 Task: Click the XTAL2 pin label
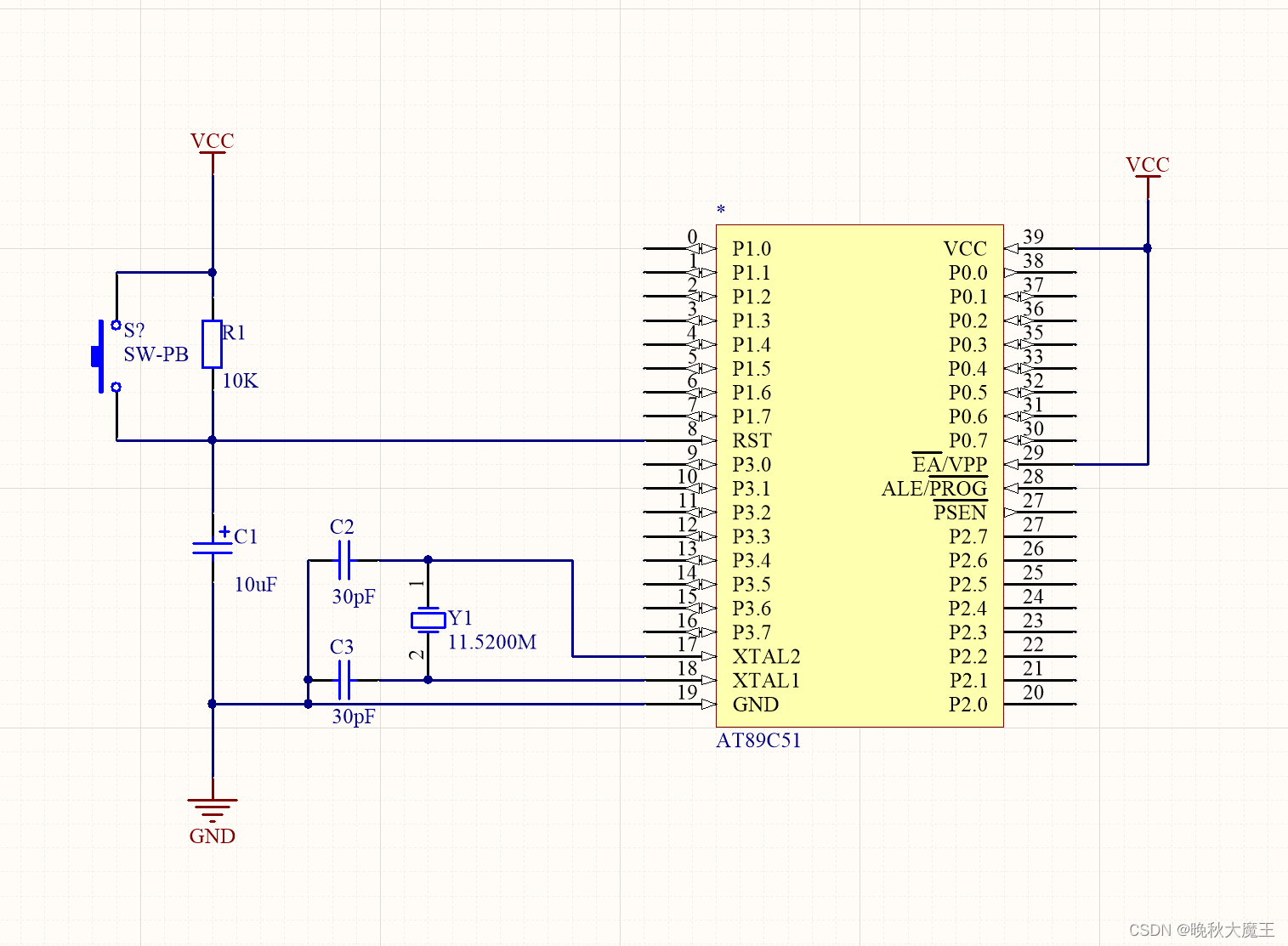point(766,657)
